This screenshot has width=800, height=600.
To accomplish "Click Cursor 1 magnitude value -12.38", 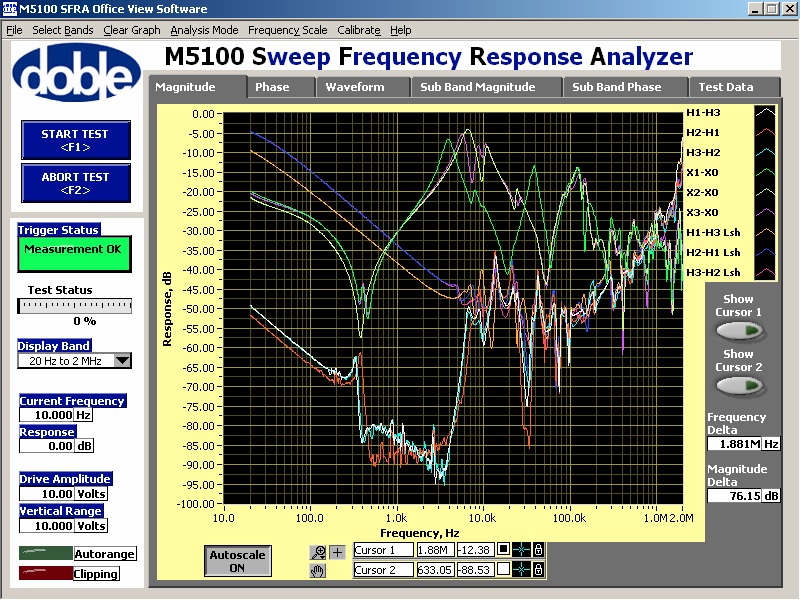I will click(x=475, y=550).
